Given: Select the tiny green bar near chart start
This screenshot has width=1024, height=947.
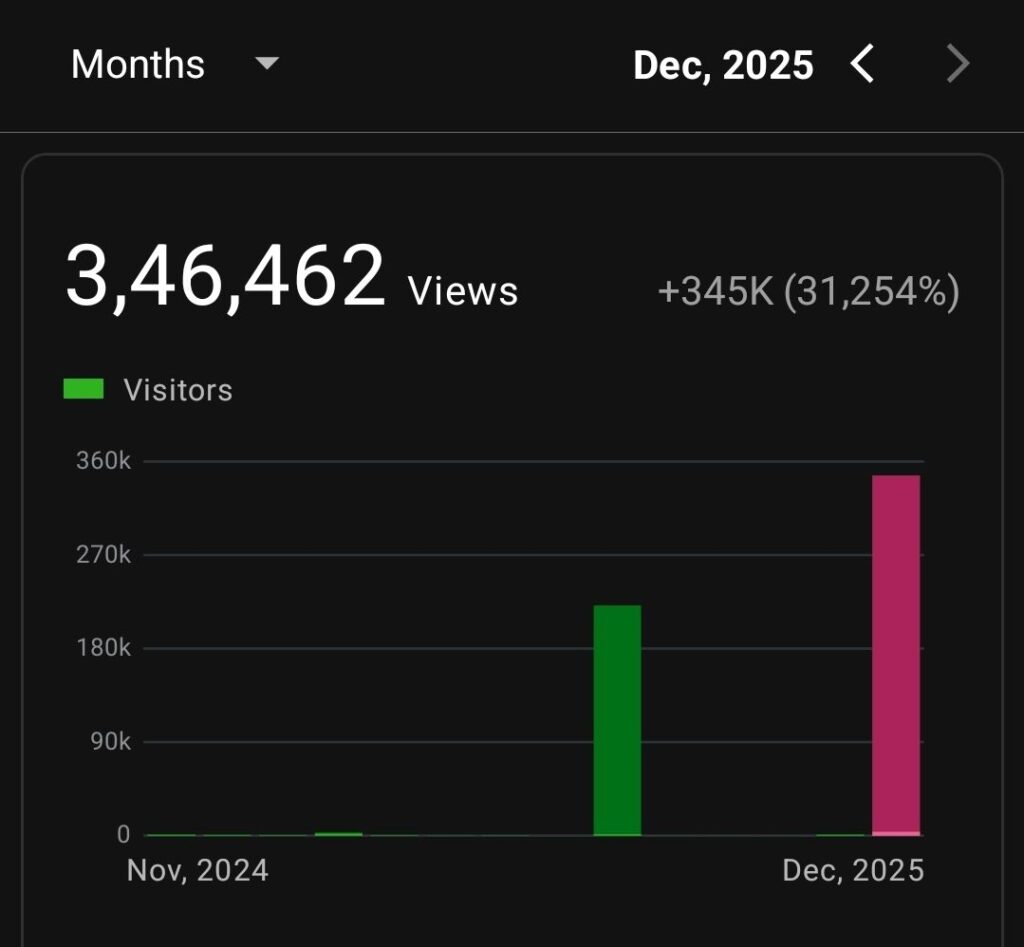Looking at the screenshot, I should coord(338,833).
